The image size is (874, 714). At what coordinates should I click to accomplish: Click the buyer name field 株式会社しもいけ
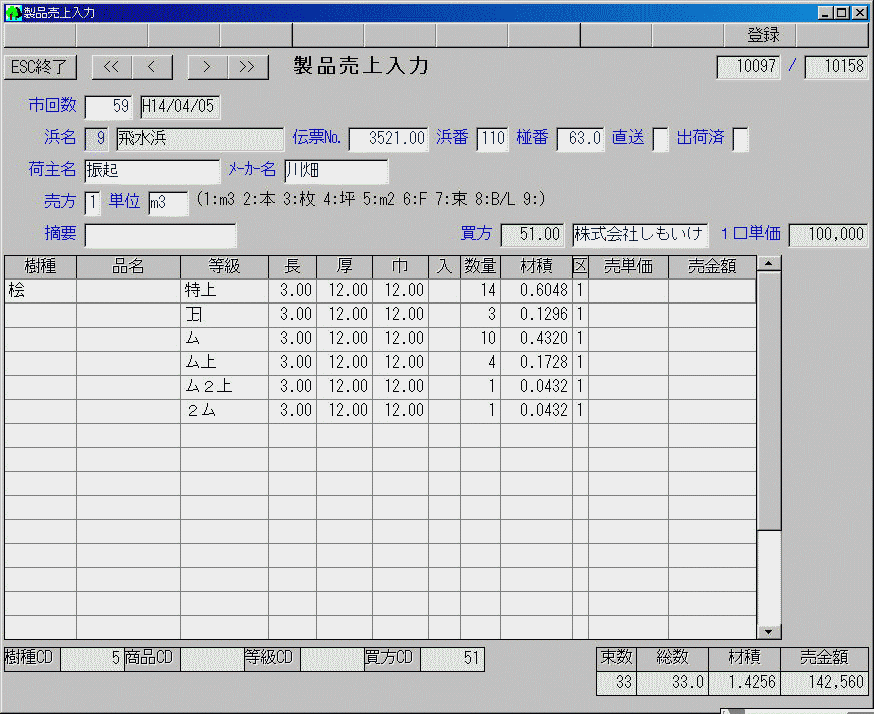[640, 235]
